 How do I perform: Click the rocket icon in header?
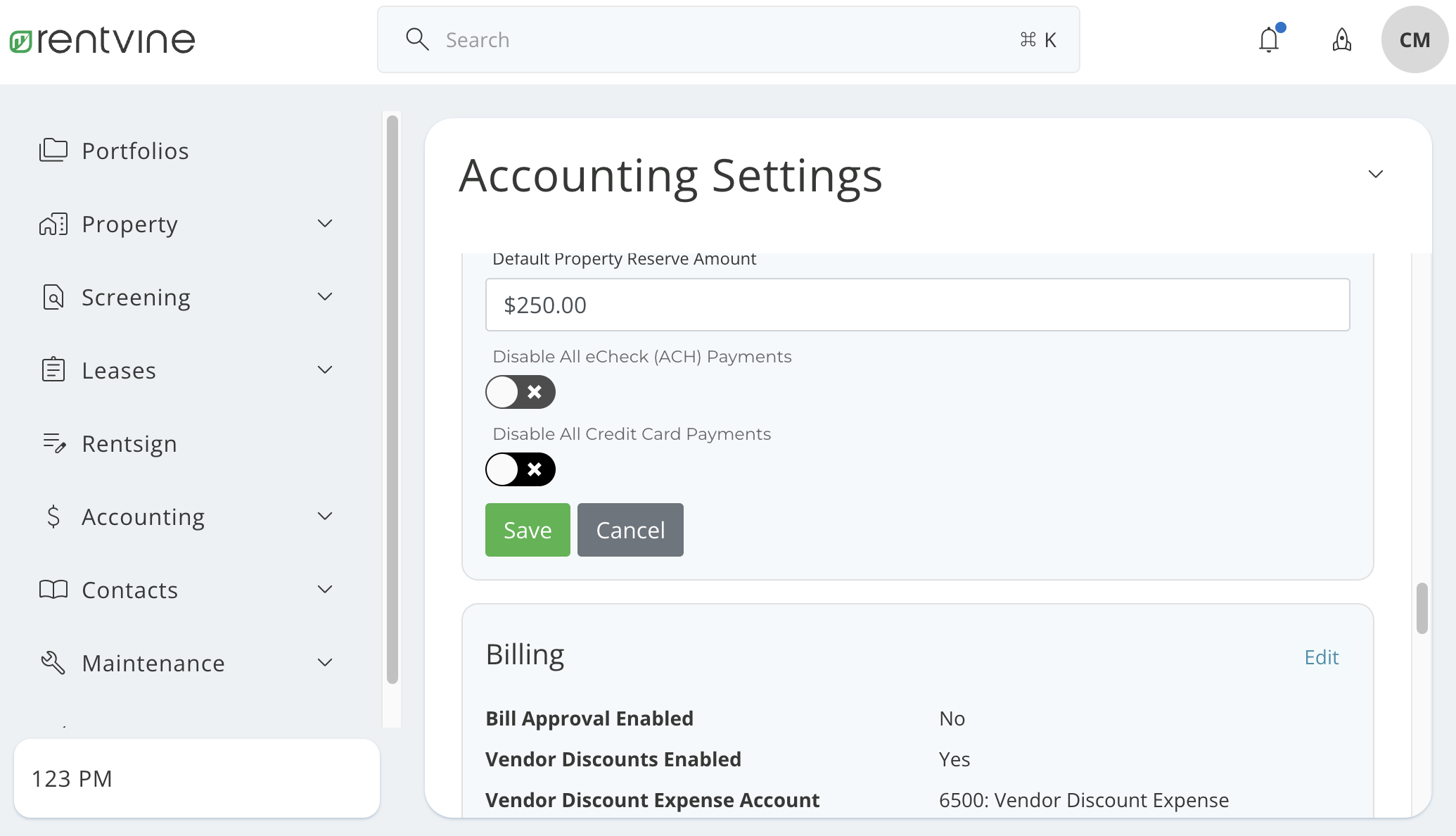pos(1341,40)
